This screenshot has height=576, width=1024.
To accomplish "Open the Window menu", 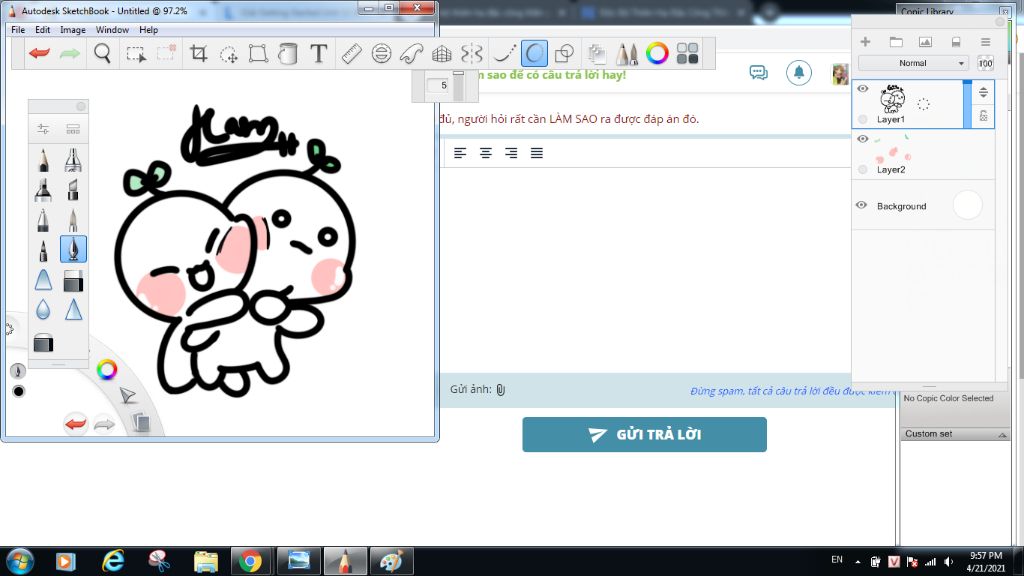I will point(112,30).
